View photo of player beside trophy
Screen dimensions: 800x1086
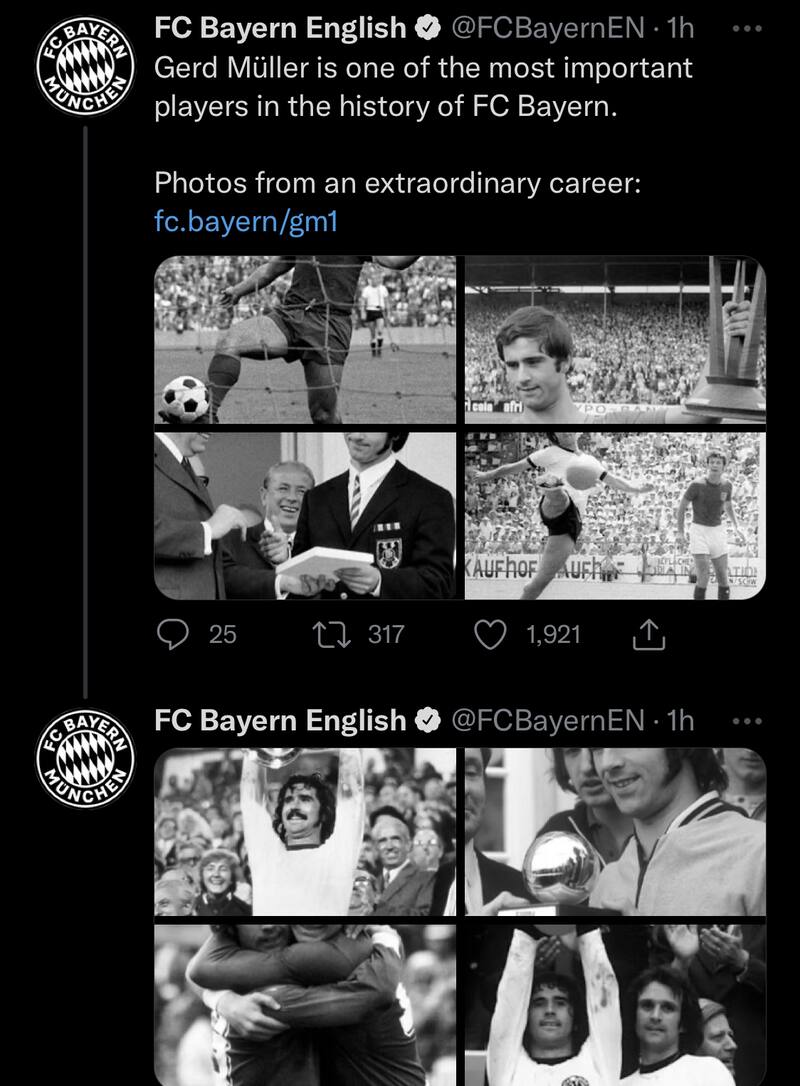coord(615,340)
